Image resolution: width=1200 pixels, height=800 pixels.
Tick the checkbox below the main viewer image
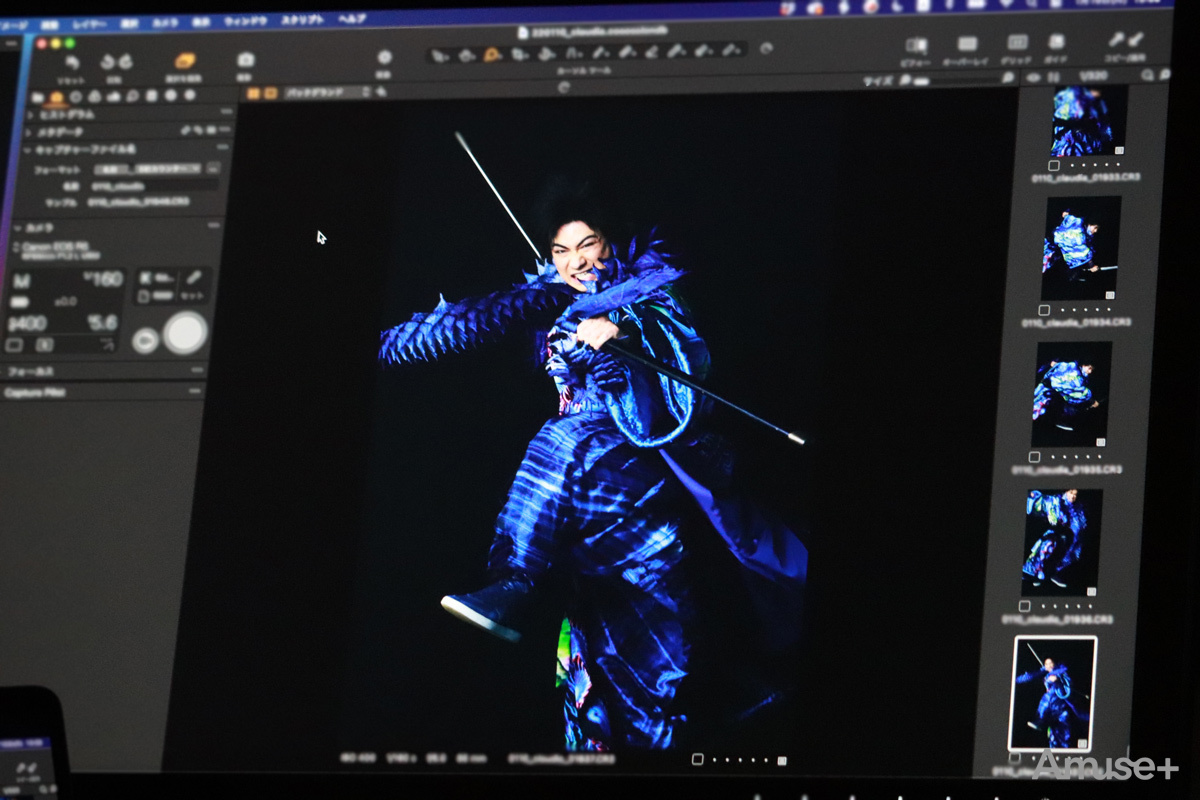click(x=698, y=760)
